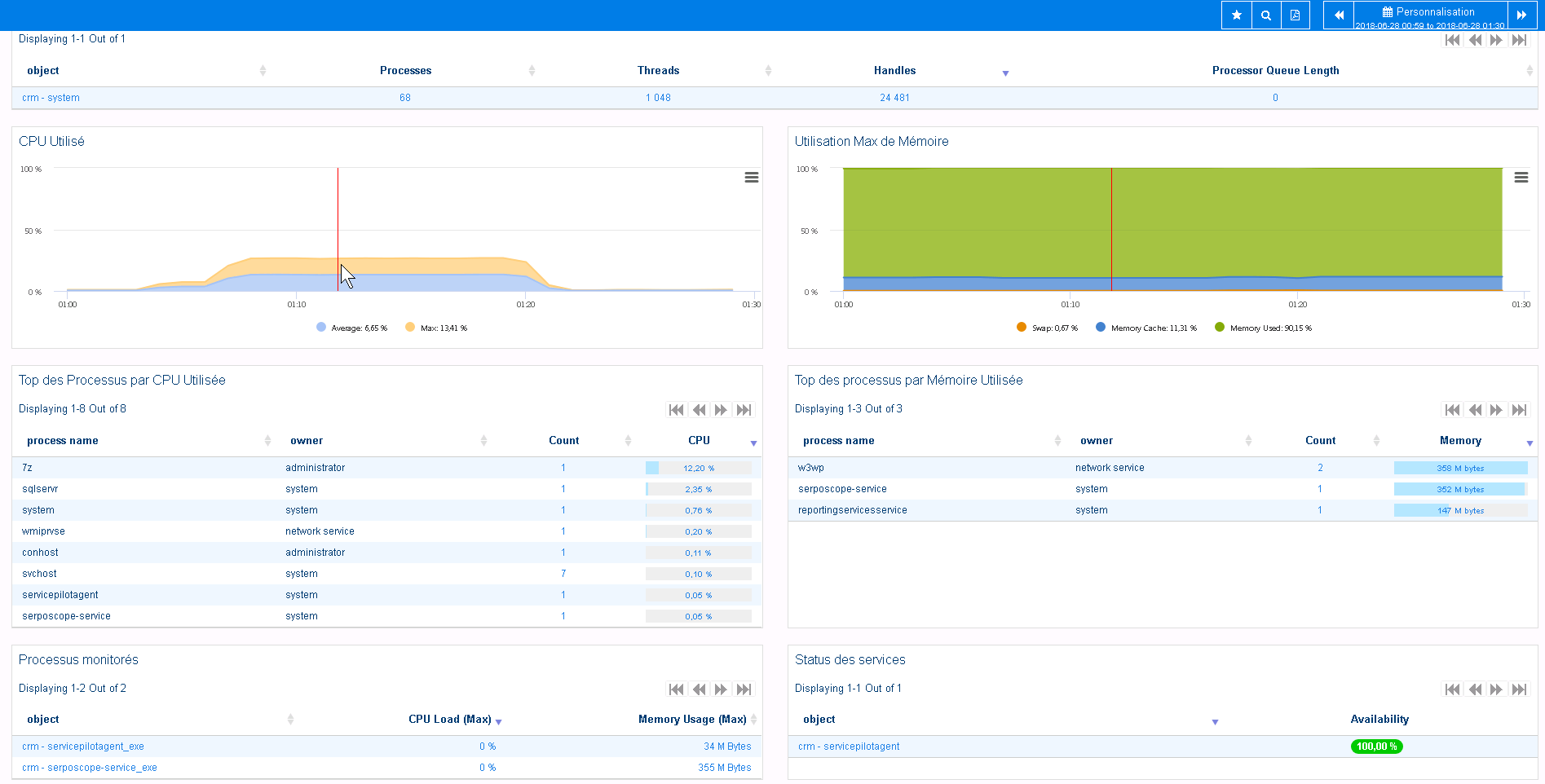Click the CPU column sort arrow in Top Processus
This screenshot has width=1545, height=784.
tap(753, 443)
